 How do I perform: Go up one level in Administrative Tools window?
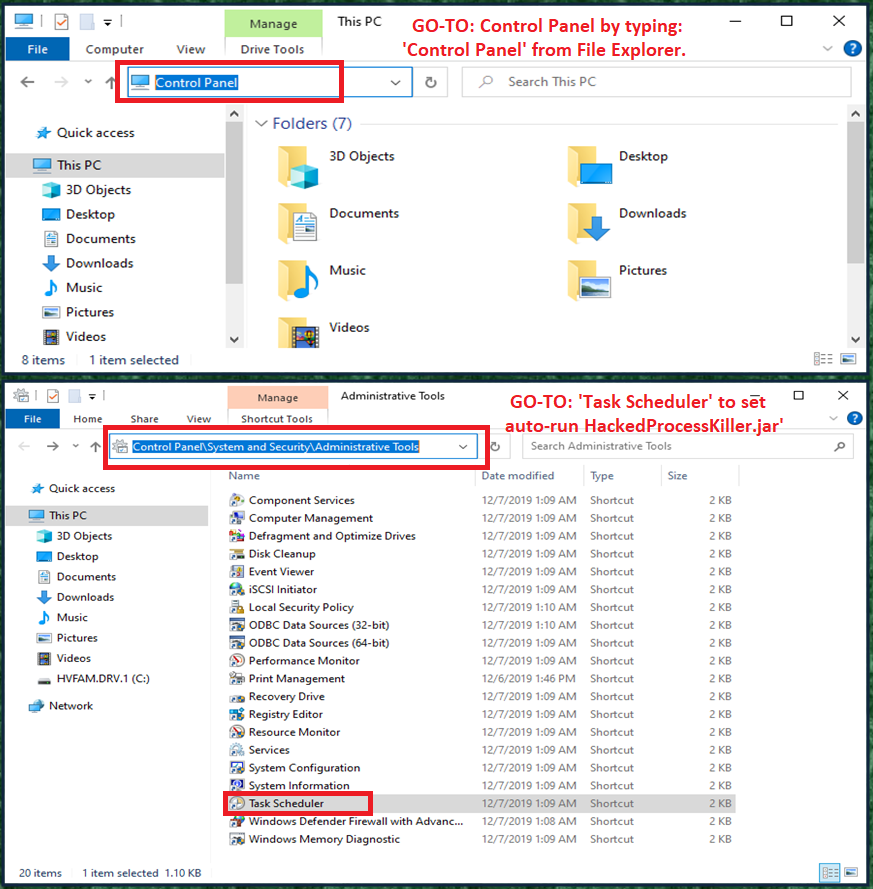click(x=96, y=446)
